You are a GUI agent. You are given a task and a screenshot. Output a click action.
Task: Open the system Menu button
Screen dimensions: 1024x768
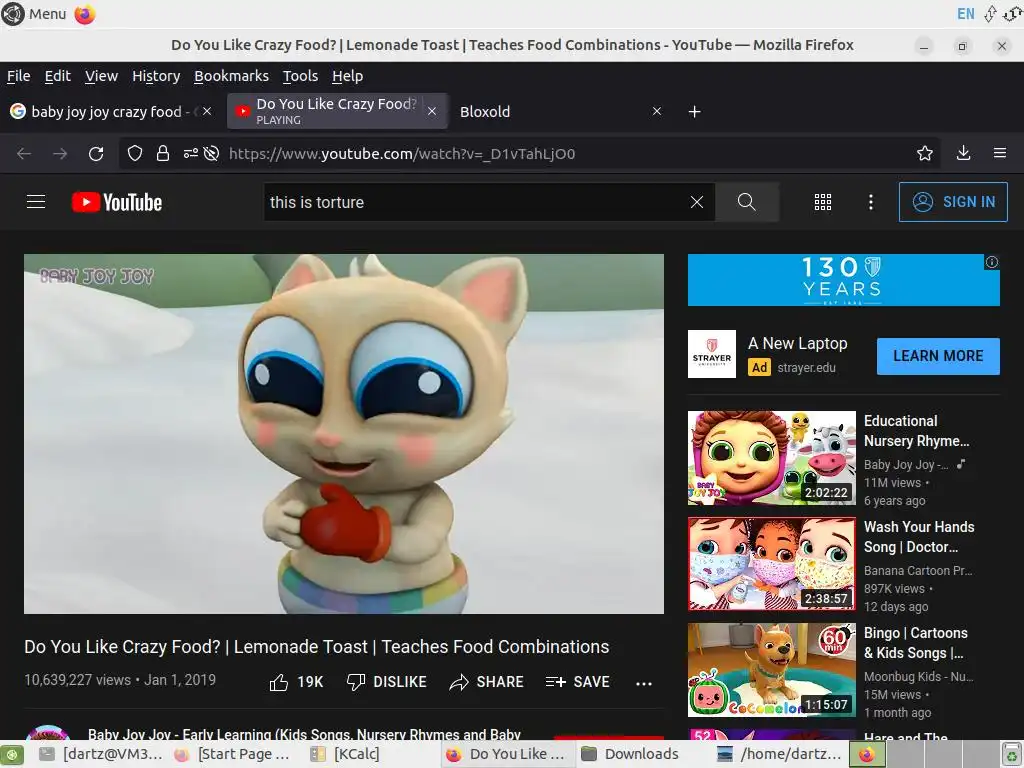pos(34,14)
